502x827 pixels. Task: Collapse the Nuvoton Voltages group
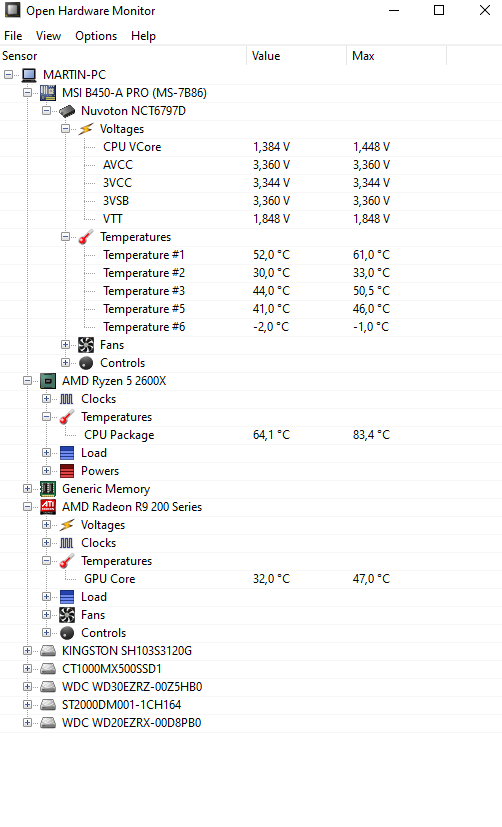[65, 129]
